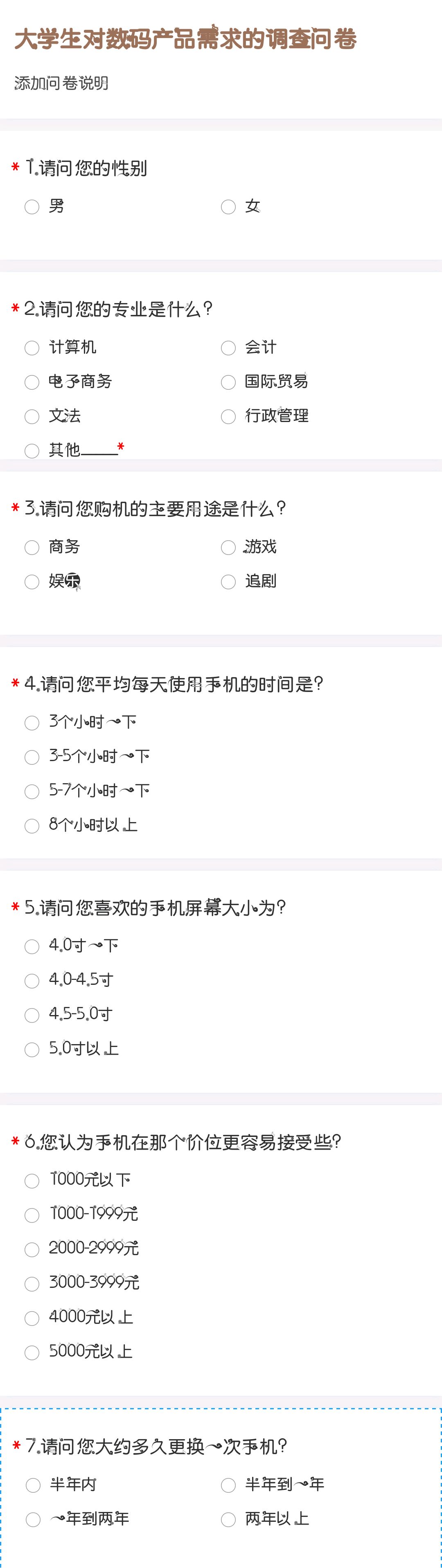This screenshot has width=442, height=1568.
Task: Choose 电子商务 as your major
Action: point(32,382)
